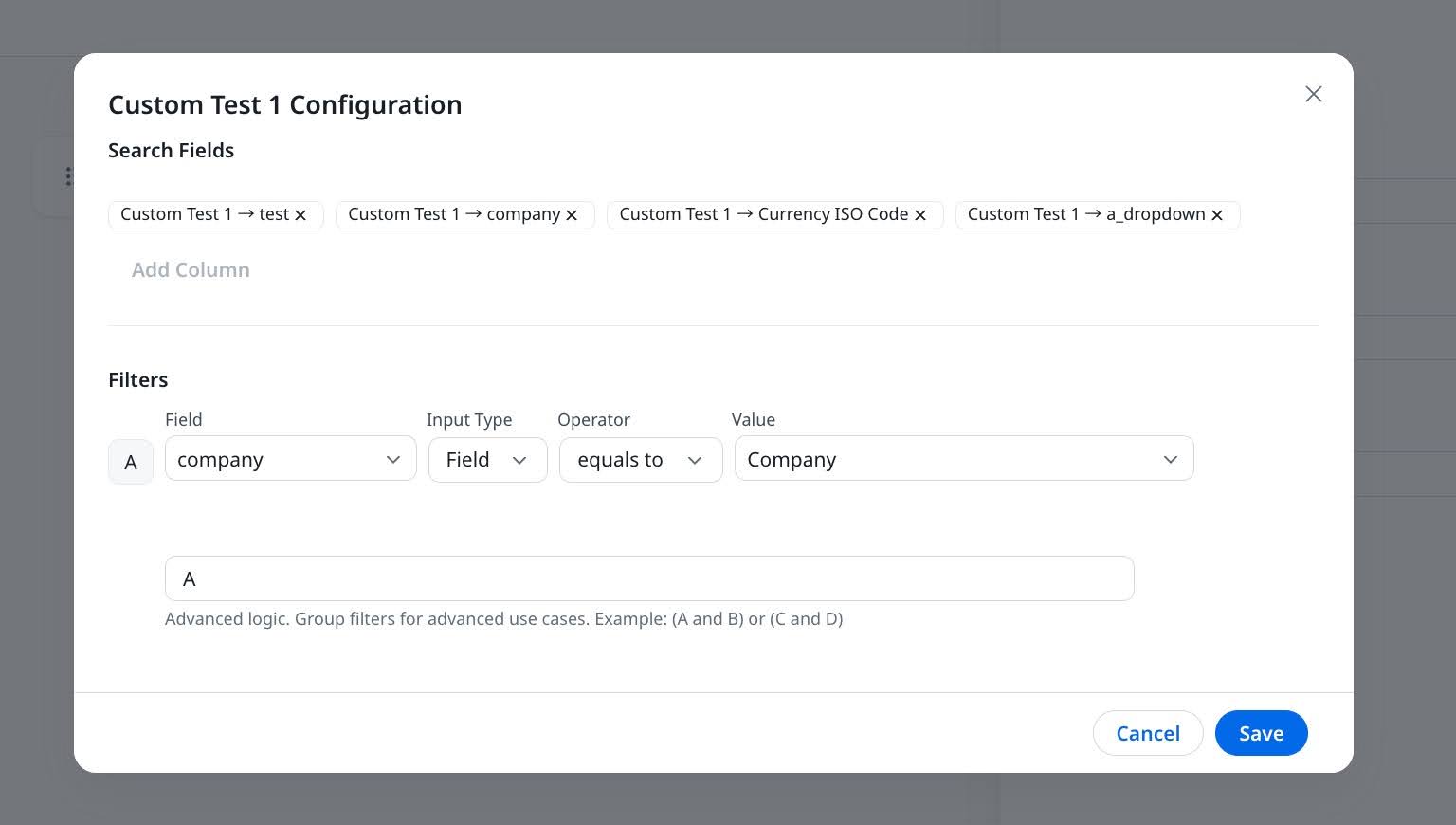The image size is (1456, 825).
Task: Expand the chevron on the company field selector
Action: pos(393,459)
